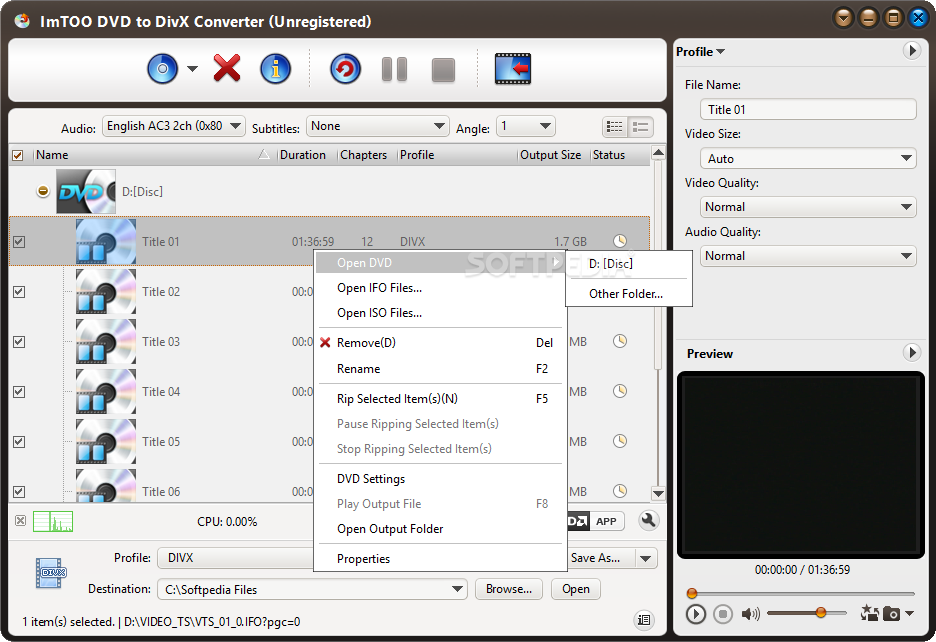Click the pause ripping toolbar icon

[x=395, y=69]
